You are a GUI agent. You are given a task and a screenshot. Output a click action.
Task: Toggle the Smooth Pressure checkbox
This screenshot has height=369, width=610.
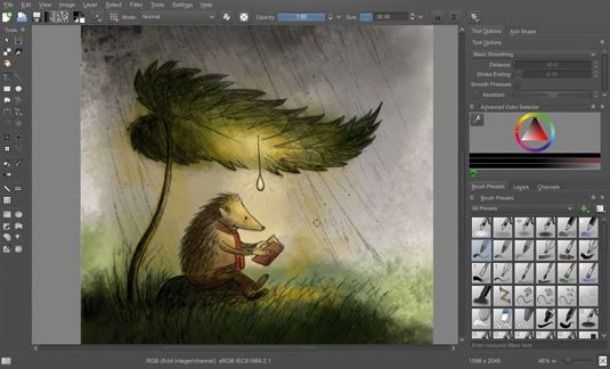click(x=518, y=84)
